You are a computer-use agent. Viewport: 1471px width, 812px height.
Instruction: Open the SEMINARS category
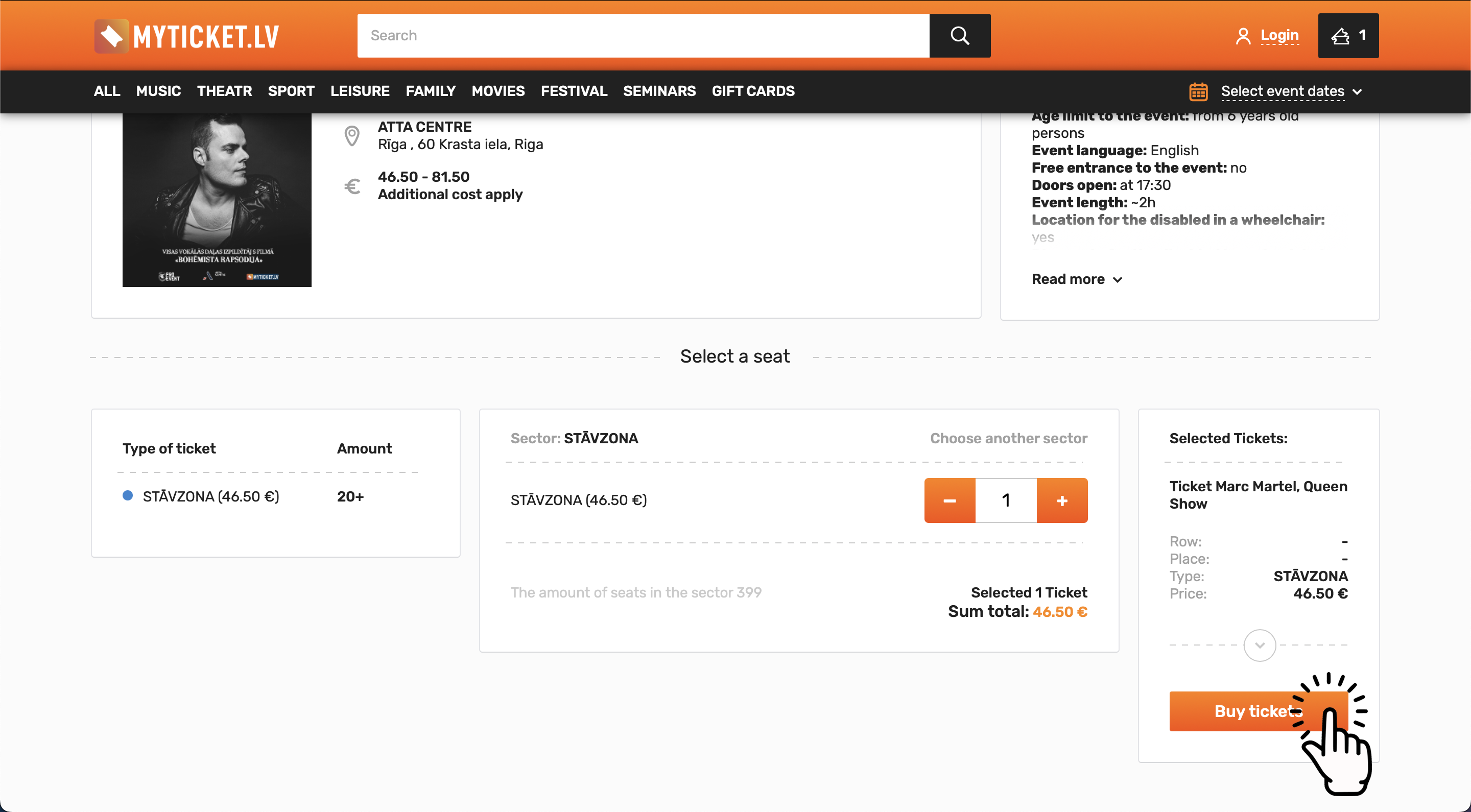click(659, 91)
